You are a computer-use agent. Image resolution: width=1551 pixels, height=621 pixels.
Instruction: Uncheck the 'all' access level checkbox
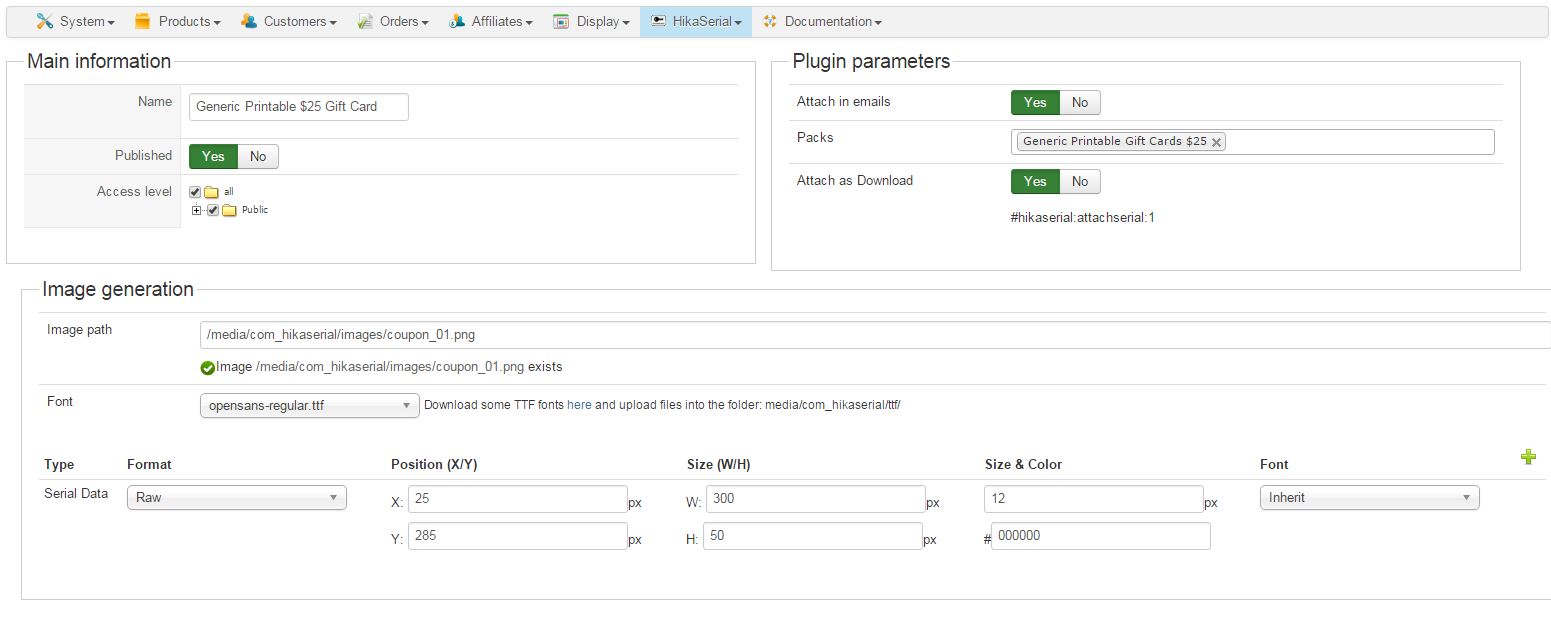click(195, 192)
